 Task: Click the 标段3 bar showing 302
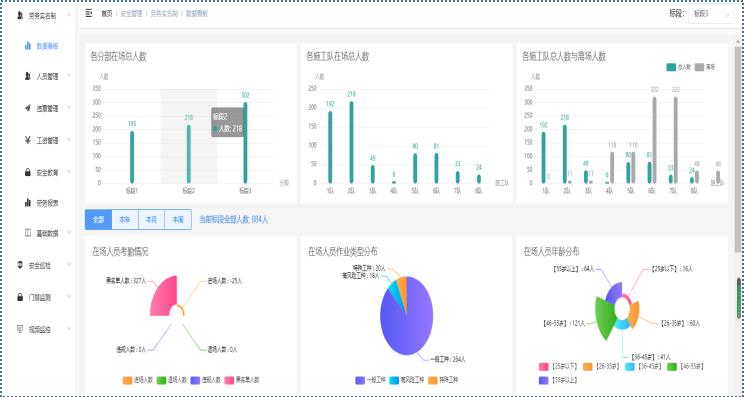pyautogui.click(x=245, y=142)
